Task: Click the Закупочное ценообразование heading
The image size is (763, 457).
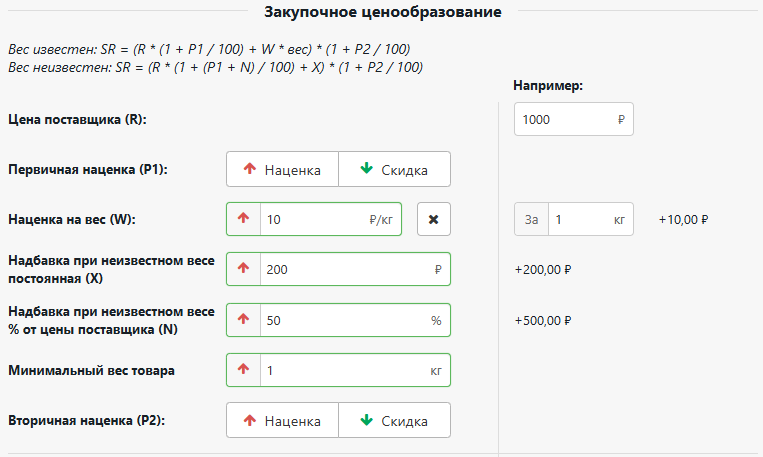Action: click(x=383, y=13)
